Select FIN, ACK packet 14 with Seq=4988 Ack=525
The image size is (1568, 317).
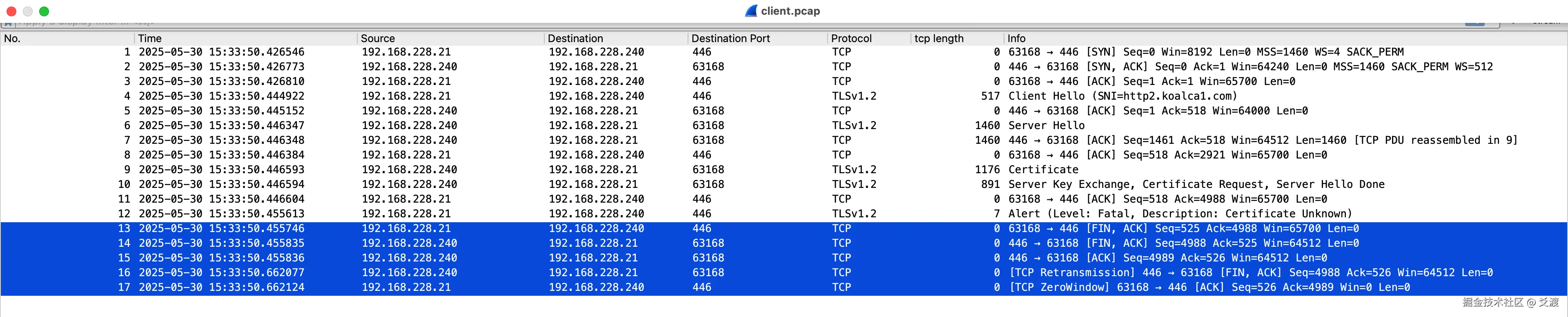point(784,243)
